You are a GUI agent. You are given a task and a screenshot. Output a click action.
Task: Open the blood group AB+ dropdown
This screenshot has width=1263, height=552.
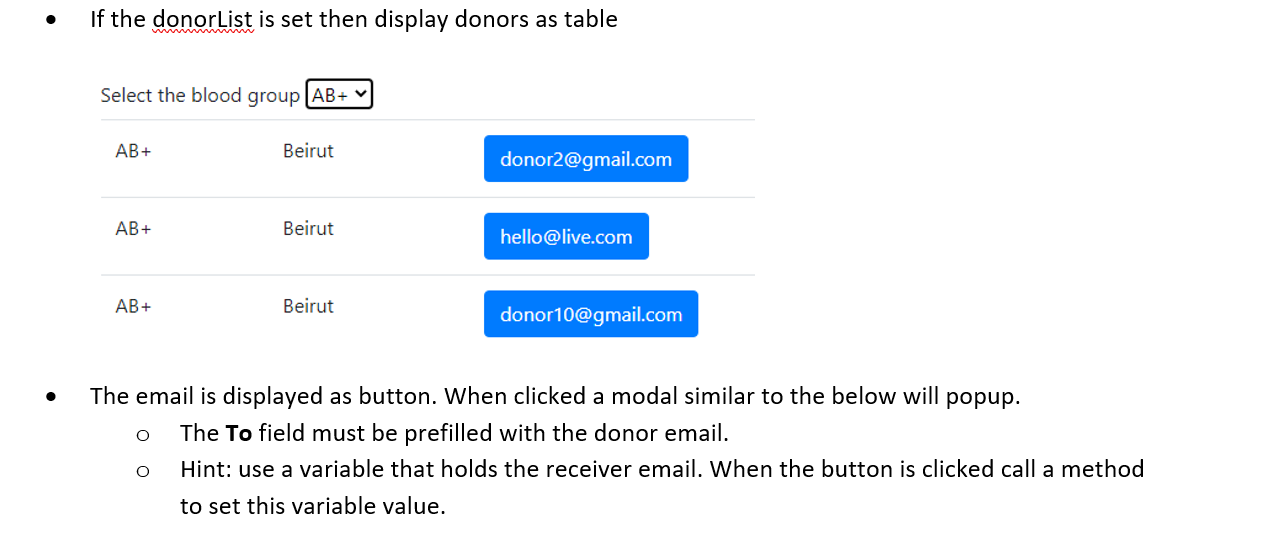pyautogui.click(x=339, y=95)
